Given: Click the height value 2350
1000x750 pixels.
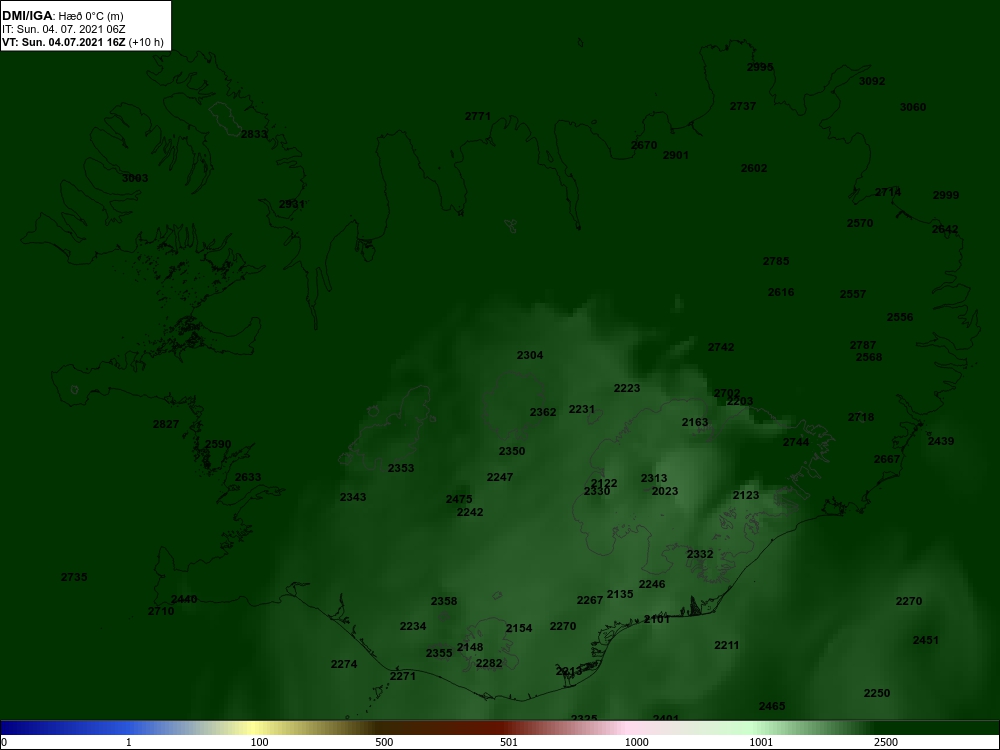Looking at the screenshot, I should (x=511, y=452).
